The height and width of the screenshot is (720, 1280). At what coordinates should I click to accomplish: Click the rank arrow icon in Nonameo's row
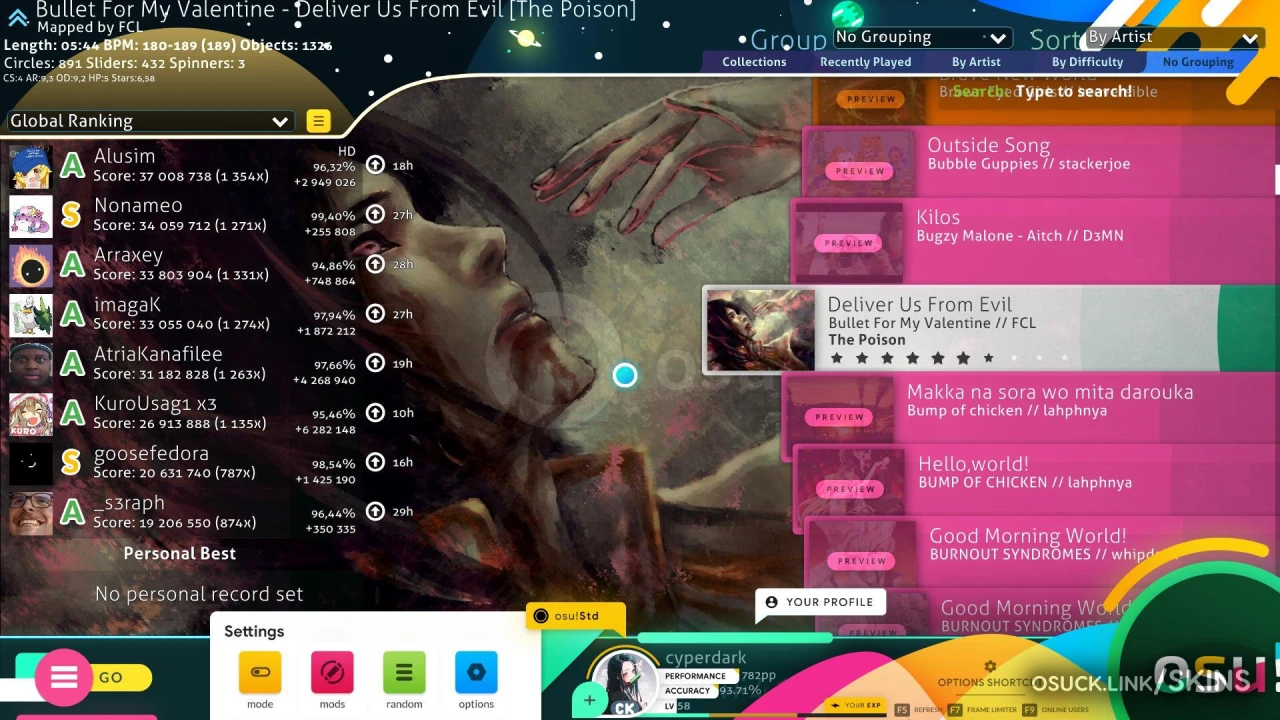click(375, 214)
